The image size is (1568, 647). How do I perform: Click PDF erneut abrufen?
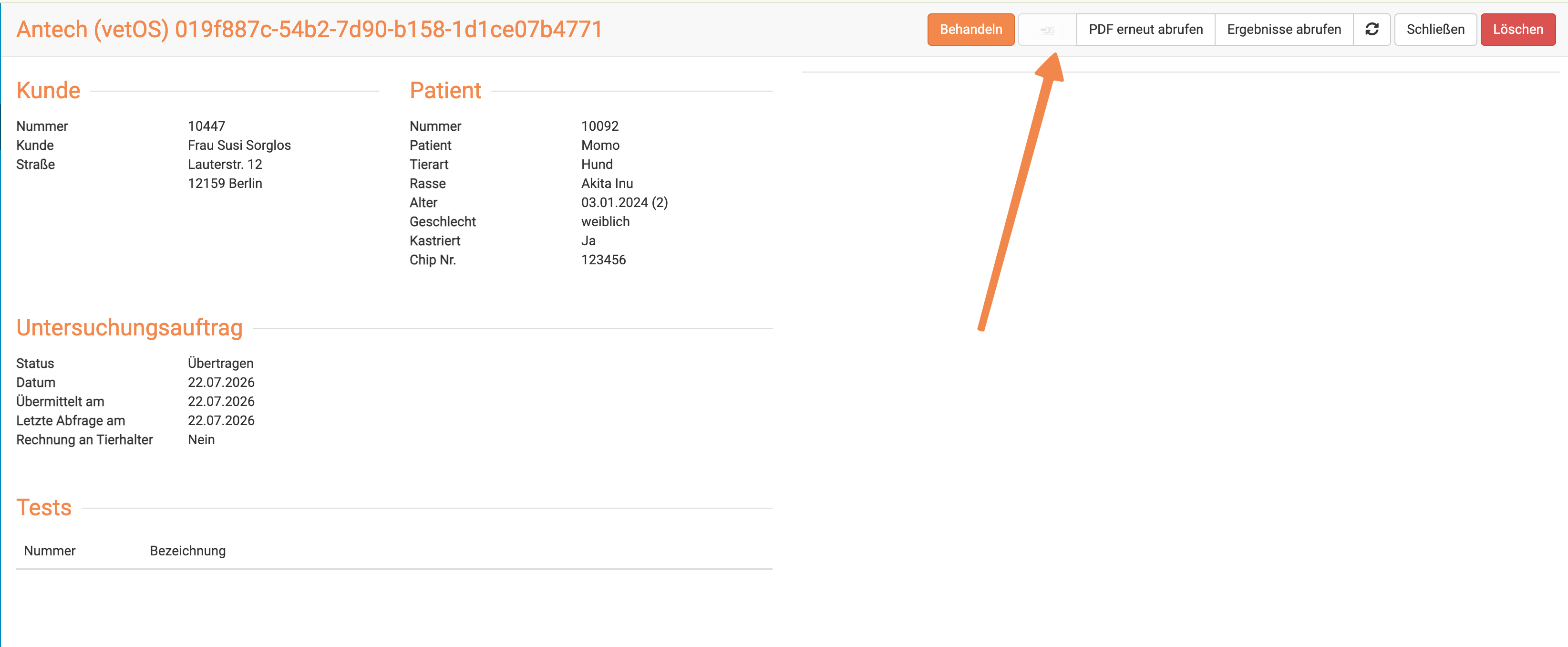(x=1145, y=29)
